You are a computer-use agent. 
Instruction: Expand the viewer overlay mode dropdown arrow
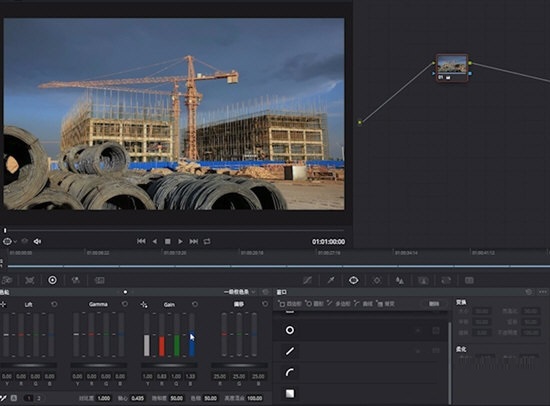click(x=15, y=242)
